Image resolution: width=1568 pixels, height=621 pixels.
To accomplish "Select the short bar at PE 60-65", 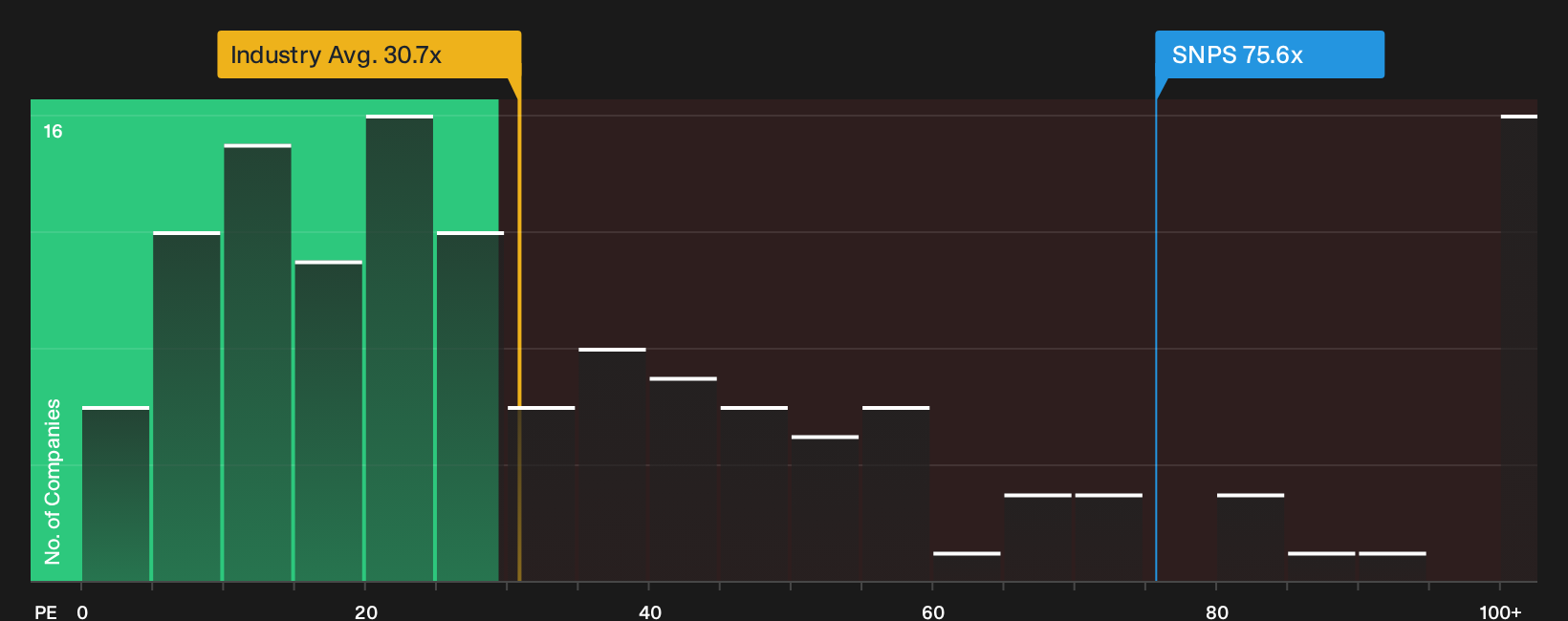I will click(967, 567).
